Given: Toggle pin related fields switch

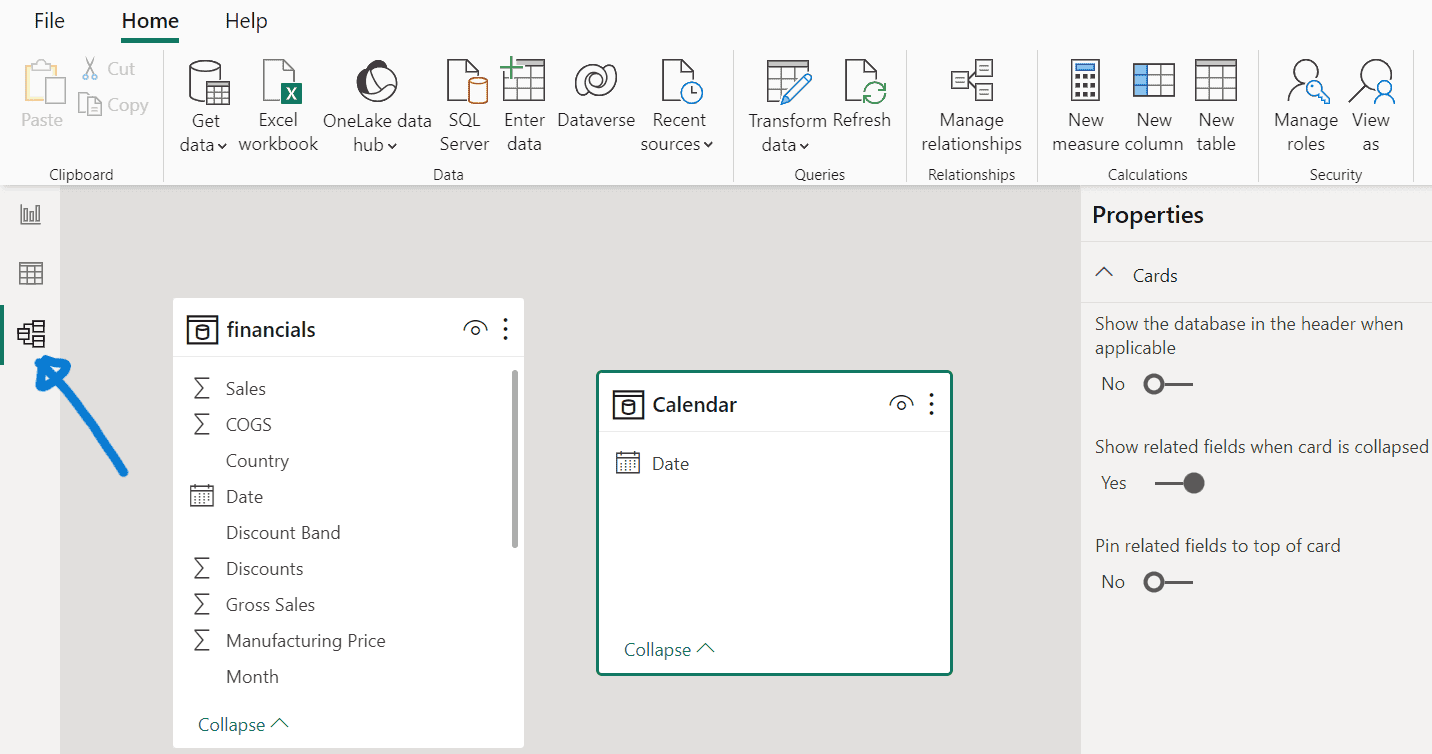Looking at the screenshot, I should [x=1167, y=582].
